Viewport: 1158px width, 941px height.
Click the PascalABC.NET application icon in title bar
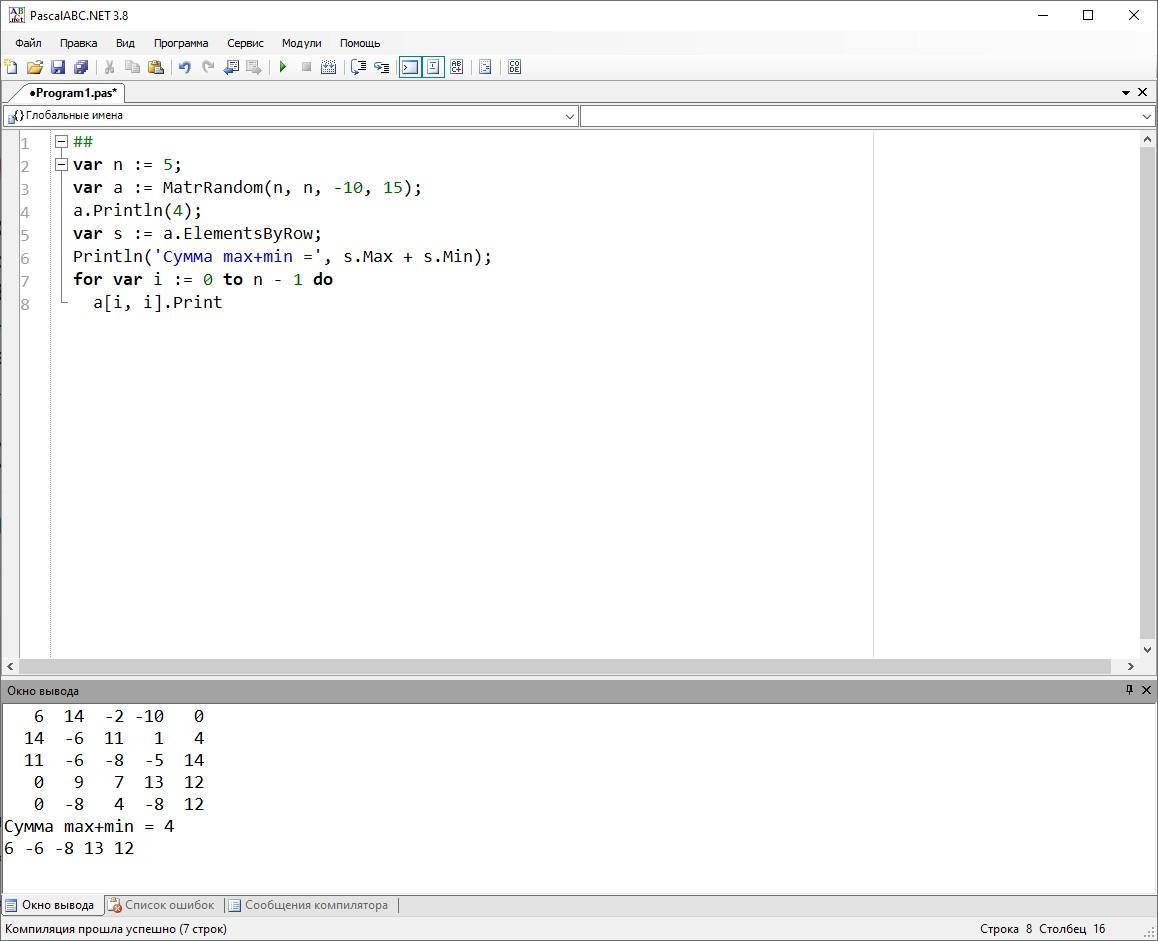[x=16, y=15]
